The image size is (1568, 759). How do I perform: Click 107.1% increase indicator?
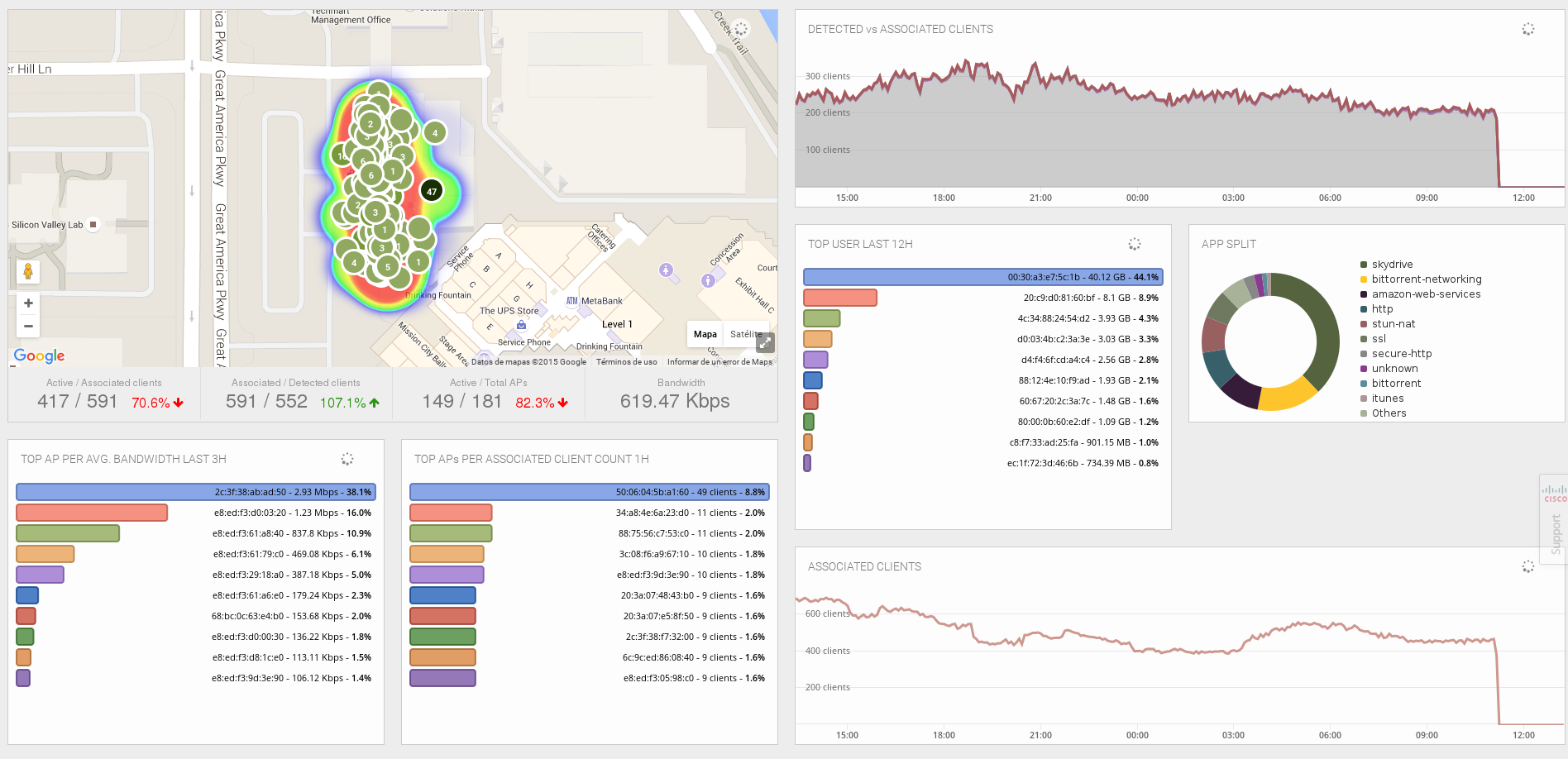click(x=350, y=403)
